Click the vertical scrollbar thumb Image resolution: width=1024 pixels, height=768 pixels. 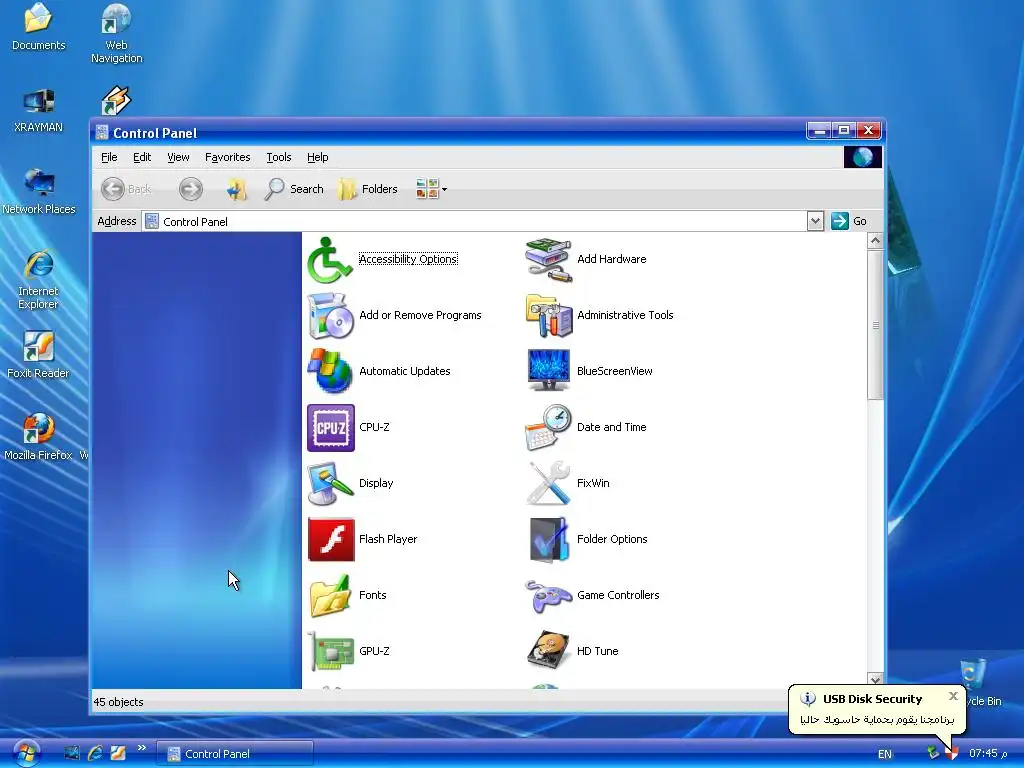[x=875, y=325]
